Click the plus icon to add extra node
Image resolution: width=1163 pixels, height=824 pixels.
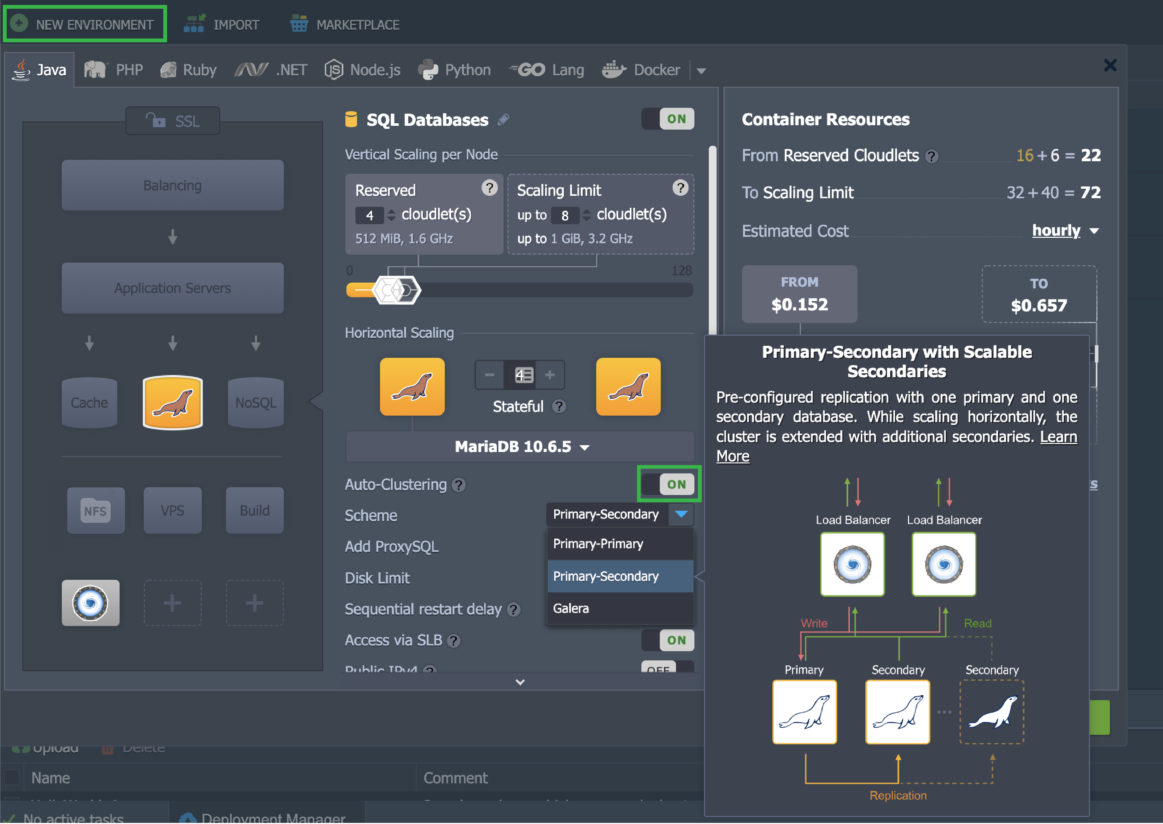pyautogui.click(x=172, y=604)
